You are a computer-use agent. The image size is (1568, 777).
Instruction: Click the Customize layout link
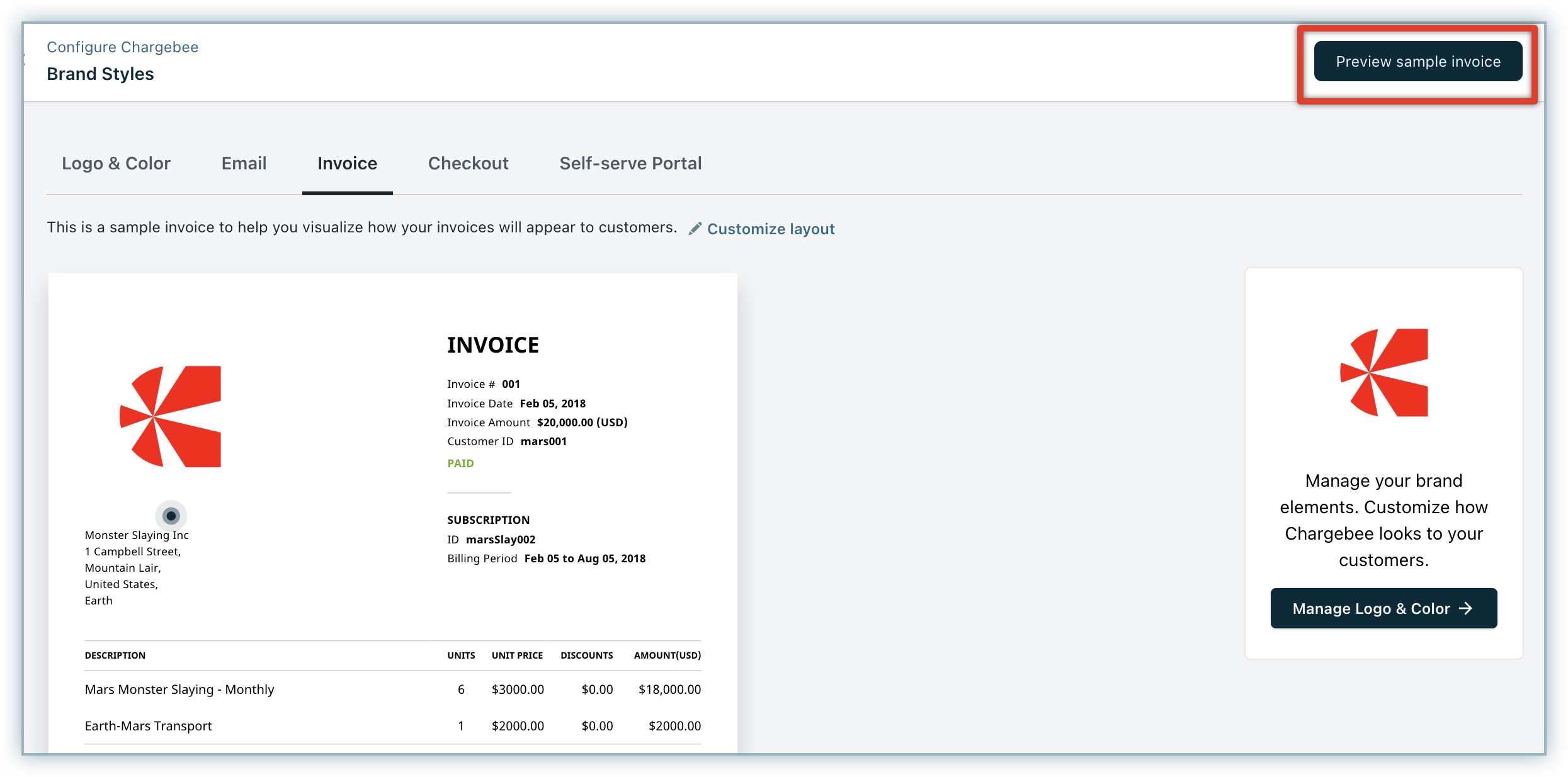(x=770, y=229)
